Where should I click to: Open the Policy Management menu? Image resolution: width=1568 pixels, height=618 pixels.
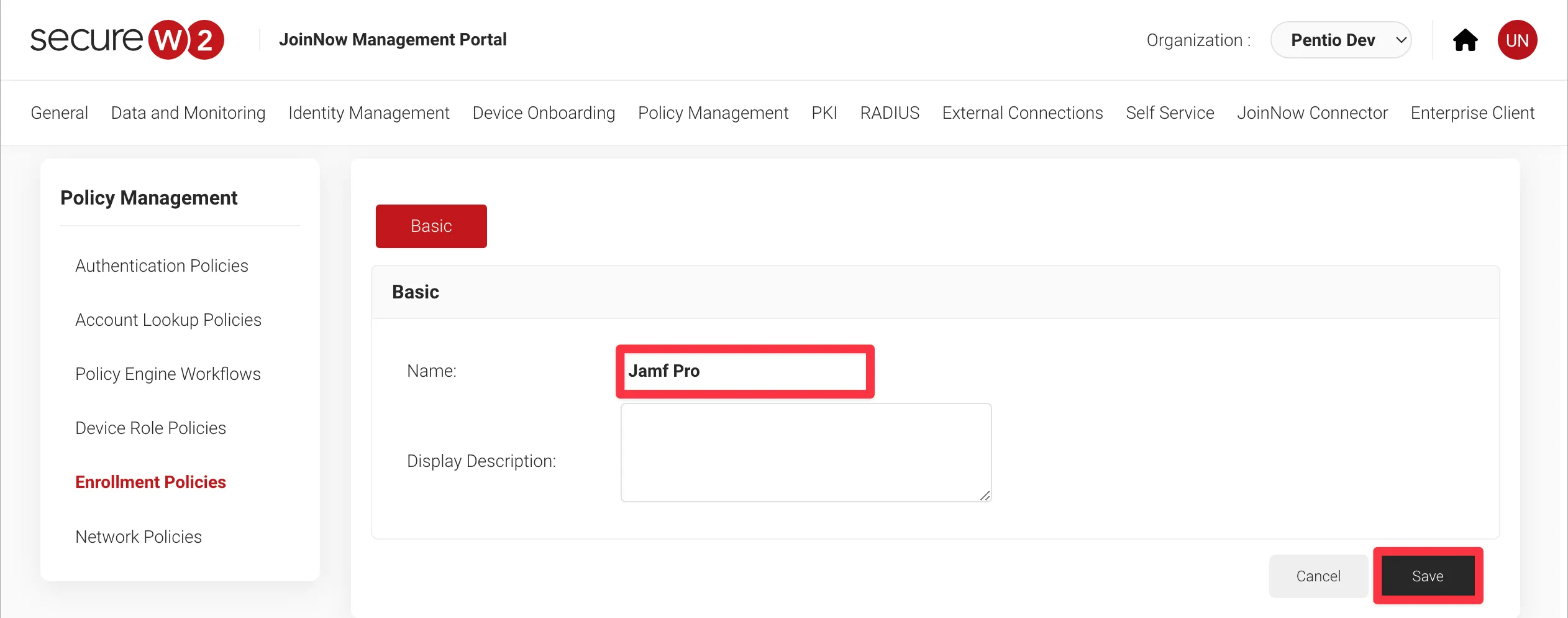pos(713,113)
